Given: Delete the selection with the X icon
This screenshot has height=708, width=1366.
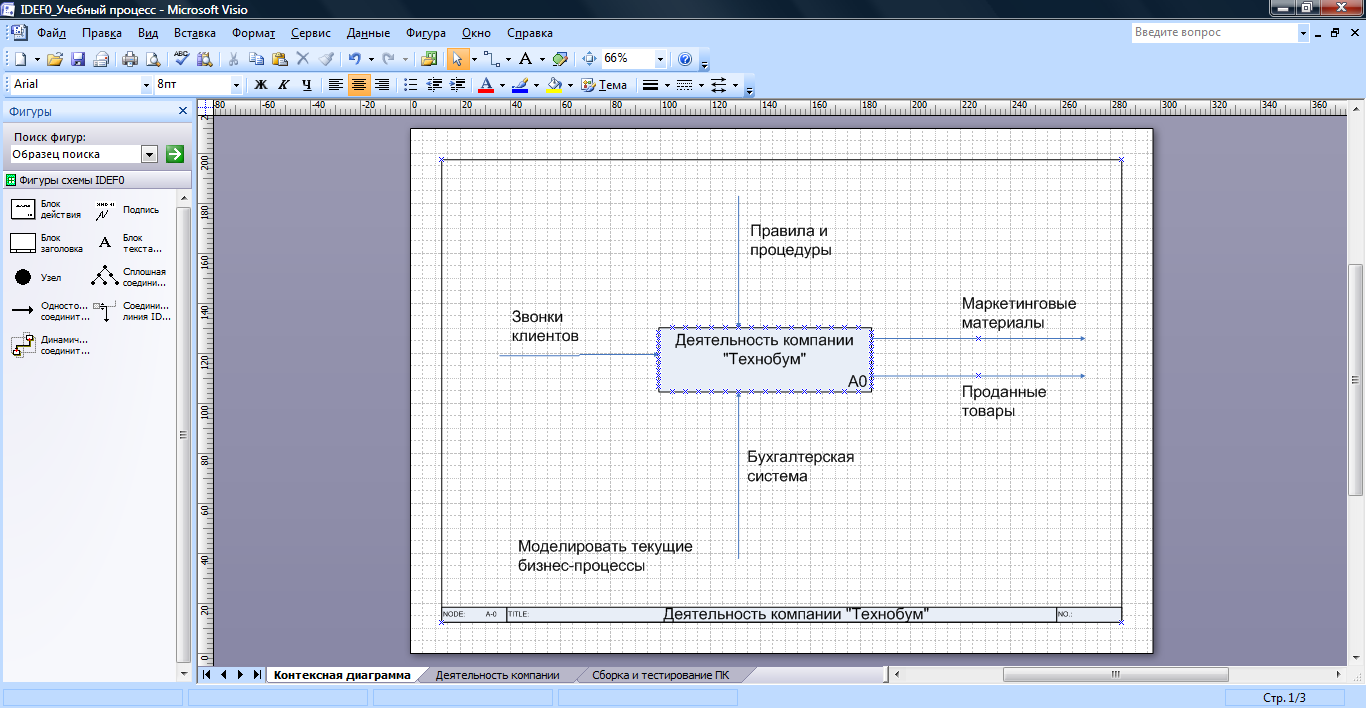Looking at the screenshot, I should coord(303,59).
